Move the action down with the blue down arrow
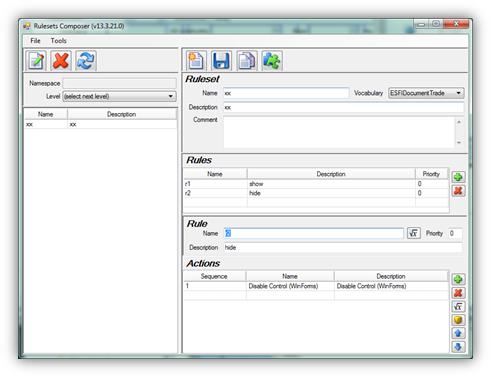Screen dimensions: 491x377 click(x=458, y=347)
